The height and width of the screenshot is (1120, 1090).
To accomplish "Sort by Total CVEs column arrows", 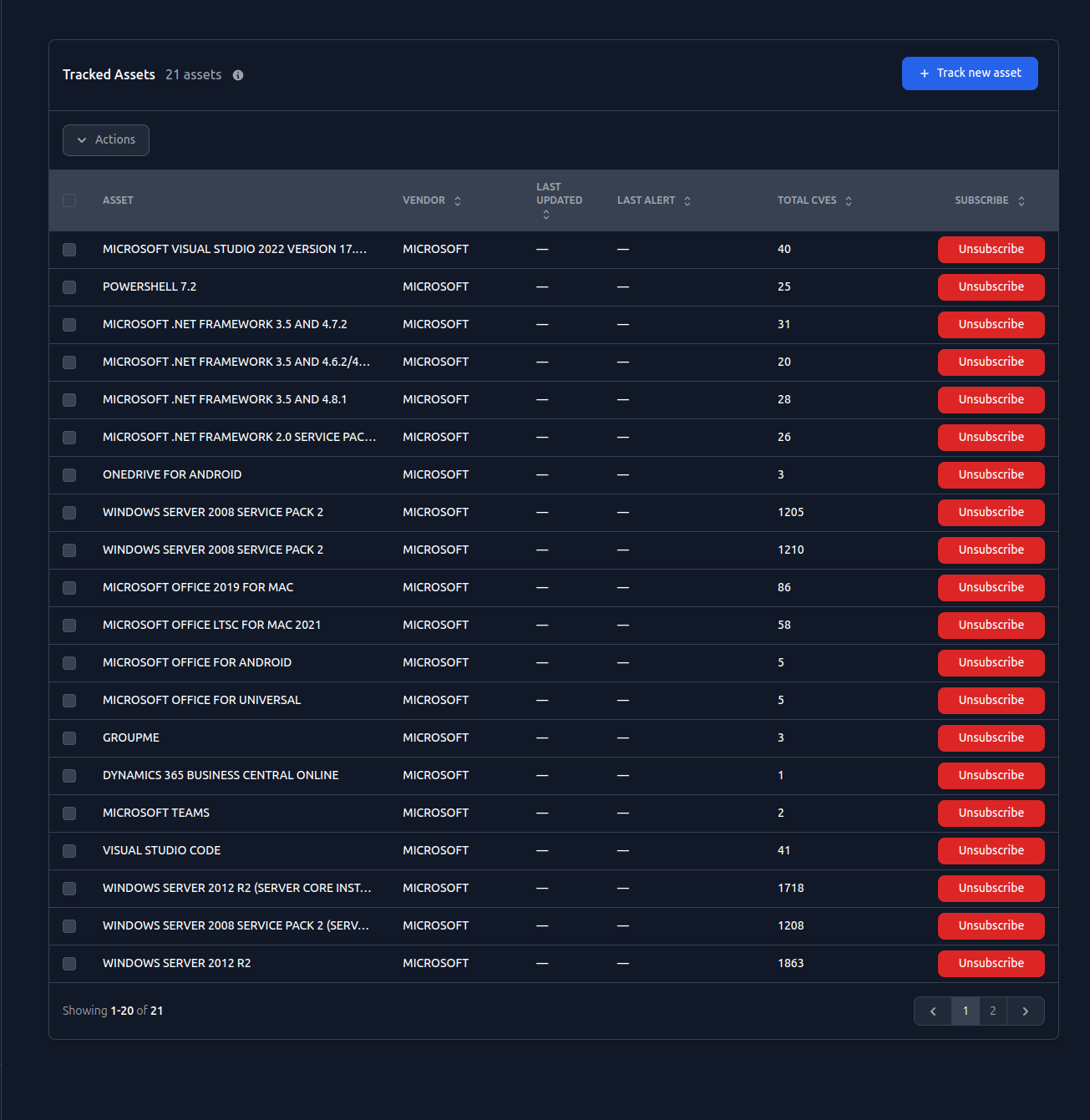I will coord(849,200).
